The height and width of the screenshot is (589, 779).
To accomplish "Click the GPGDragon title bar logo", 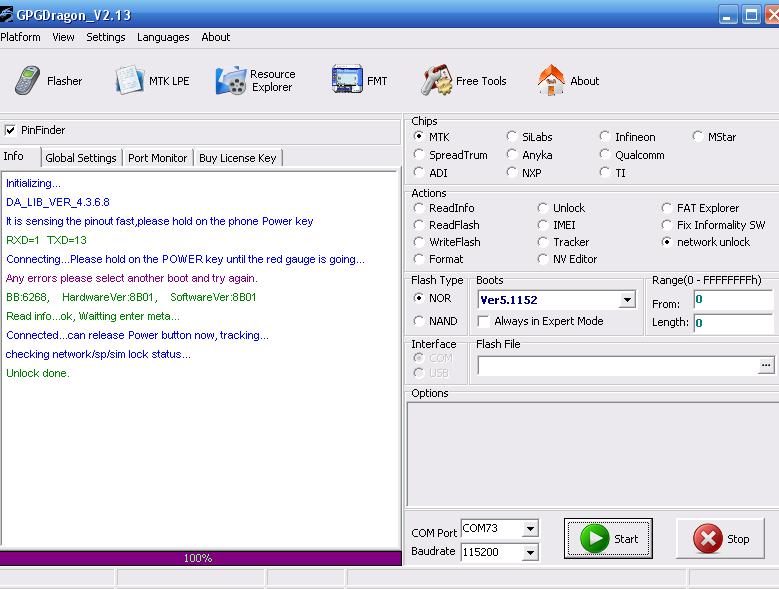I will (6, 14).
